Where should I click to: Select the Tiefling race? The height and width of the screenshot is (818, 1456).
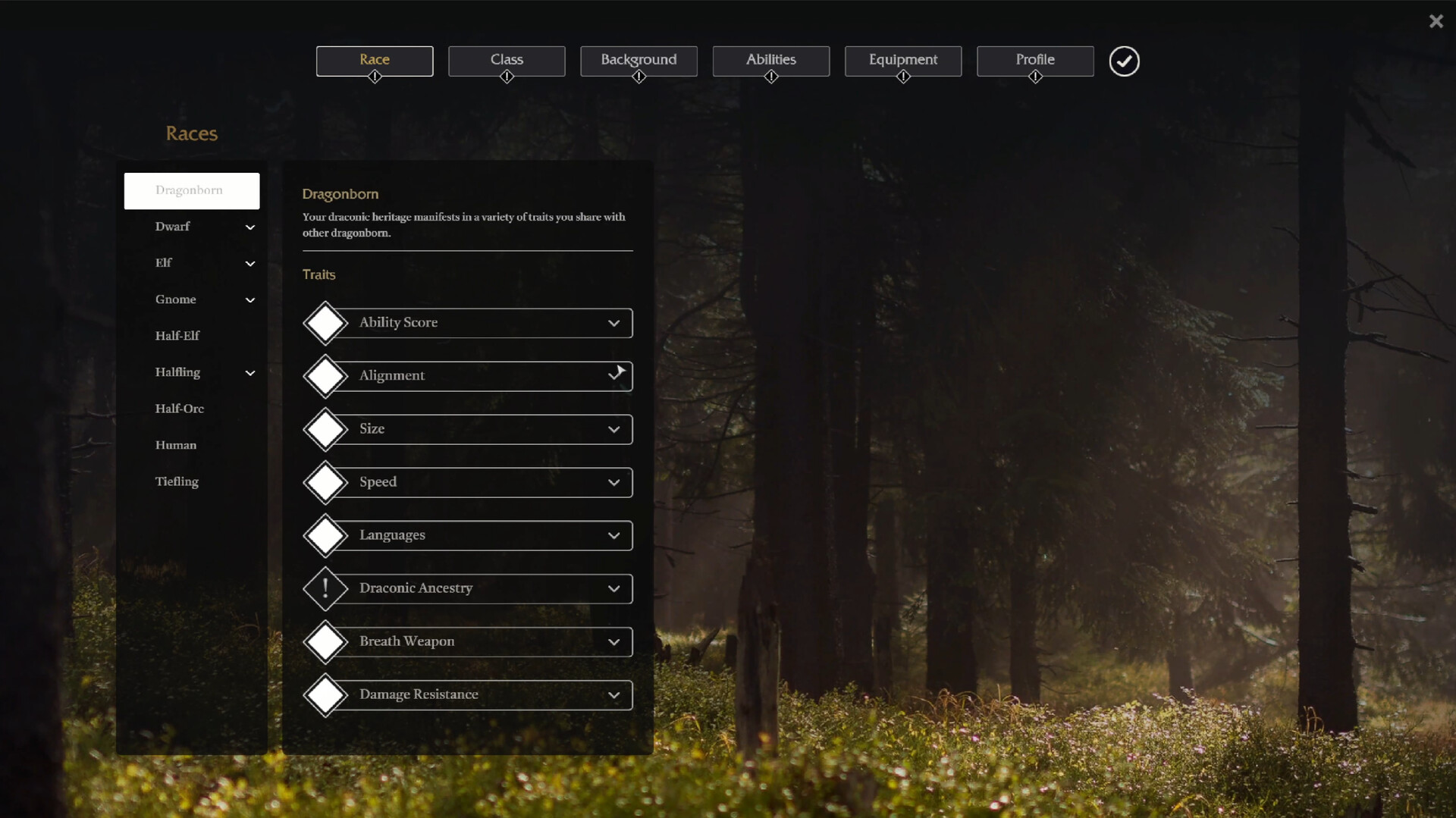coord(177,481)
